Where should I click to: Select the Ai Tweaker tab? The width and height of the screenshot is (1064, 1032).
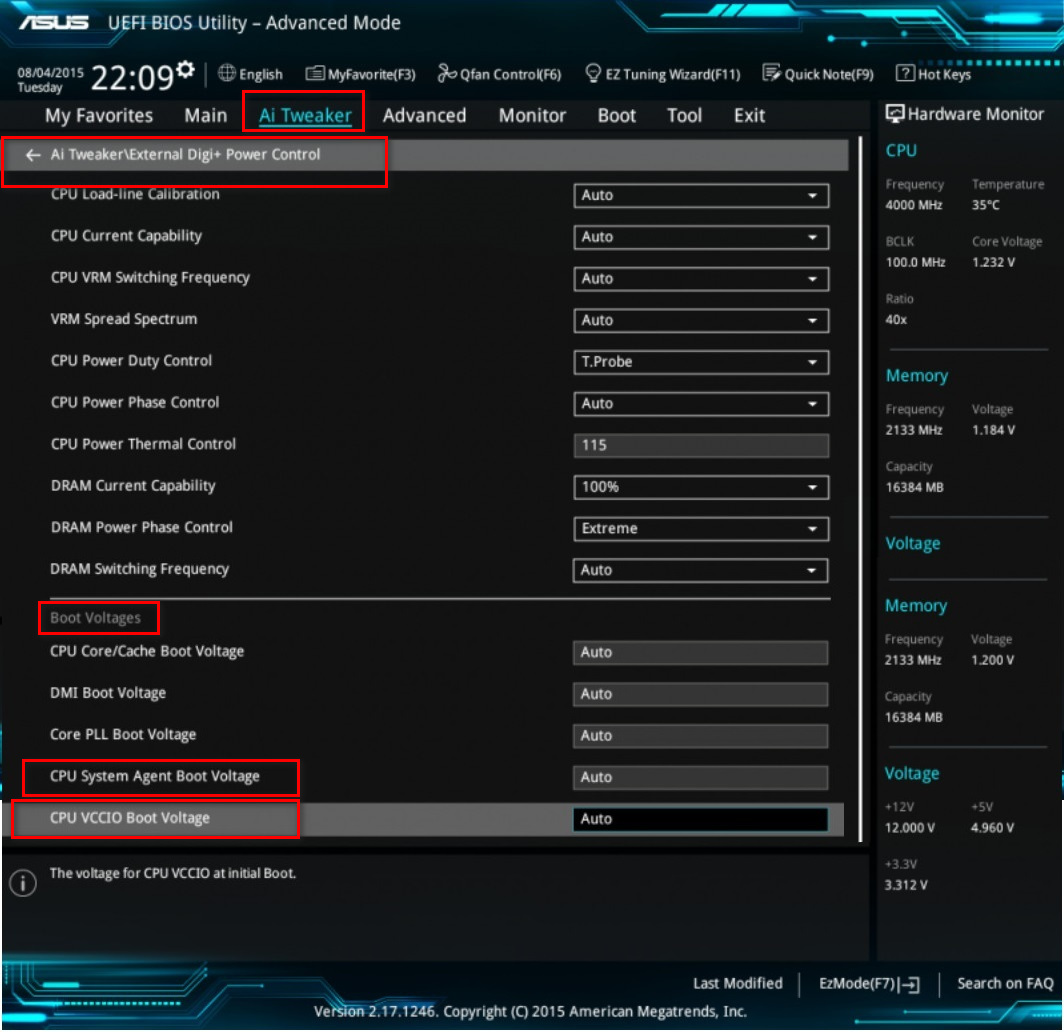click(305, 115)
